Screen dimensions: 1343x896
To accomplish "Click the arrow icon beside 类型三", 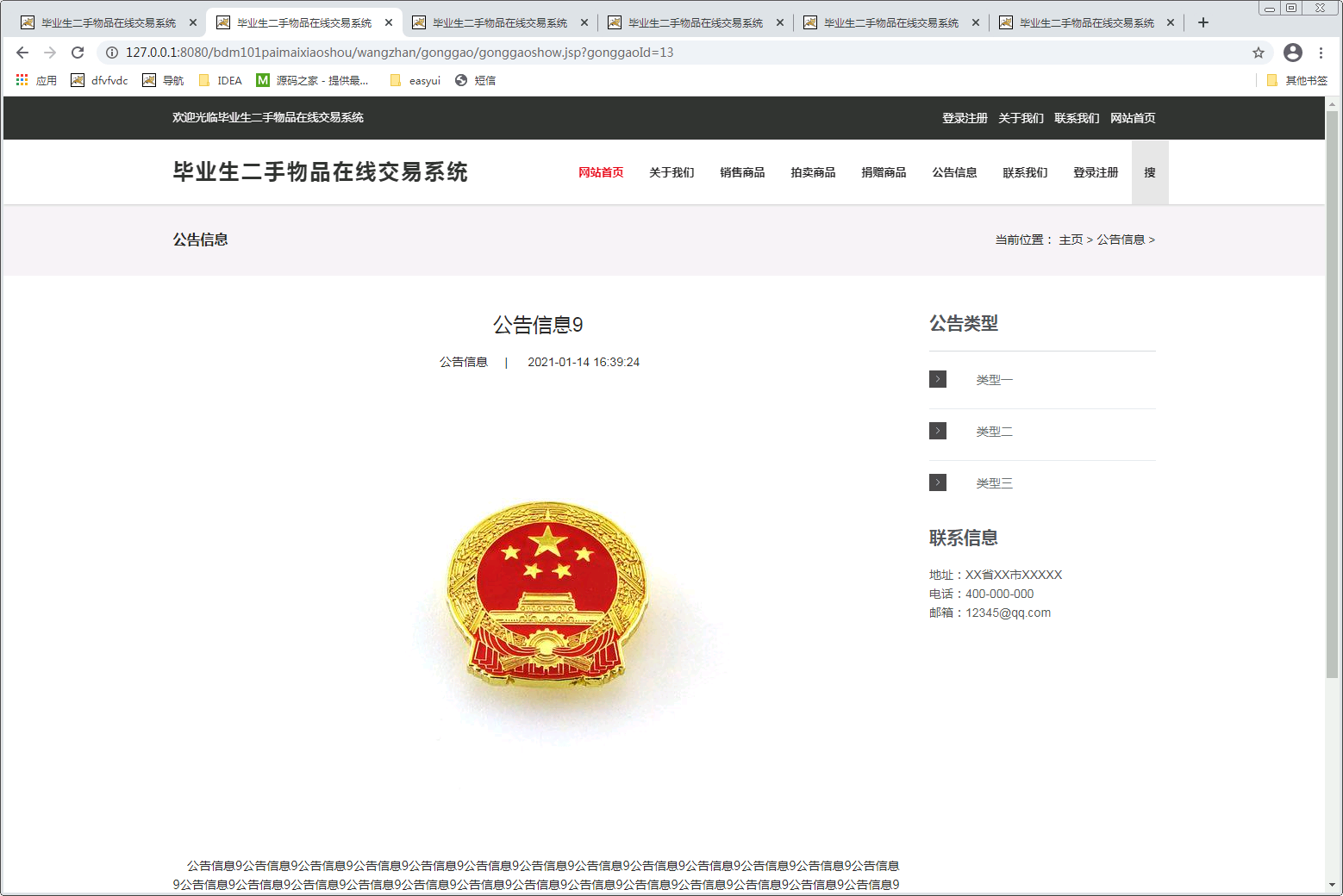I will 938,482.
